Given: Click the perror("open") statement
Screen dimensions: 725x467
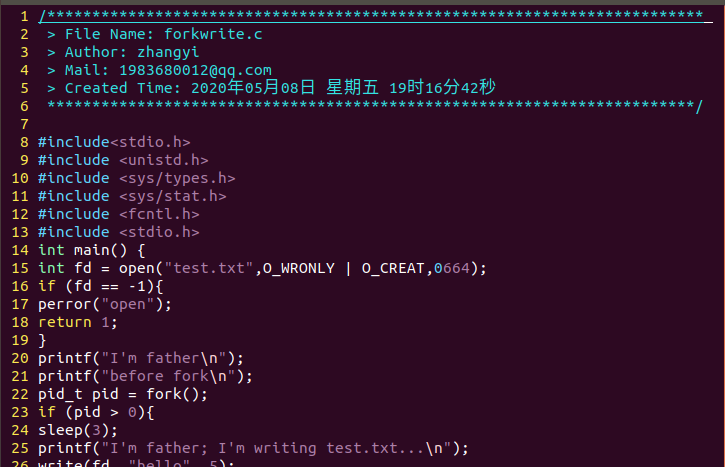Looking at the screenshot, I should point(104,304).
